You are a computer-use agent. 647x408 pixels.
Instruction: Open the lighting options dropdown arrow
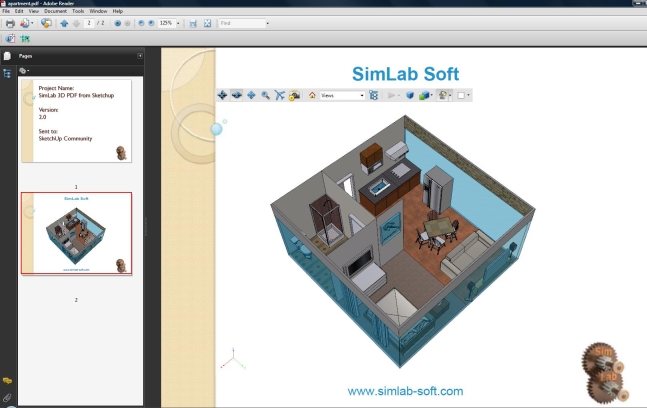click(x=450, y=96)
